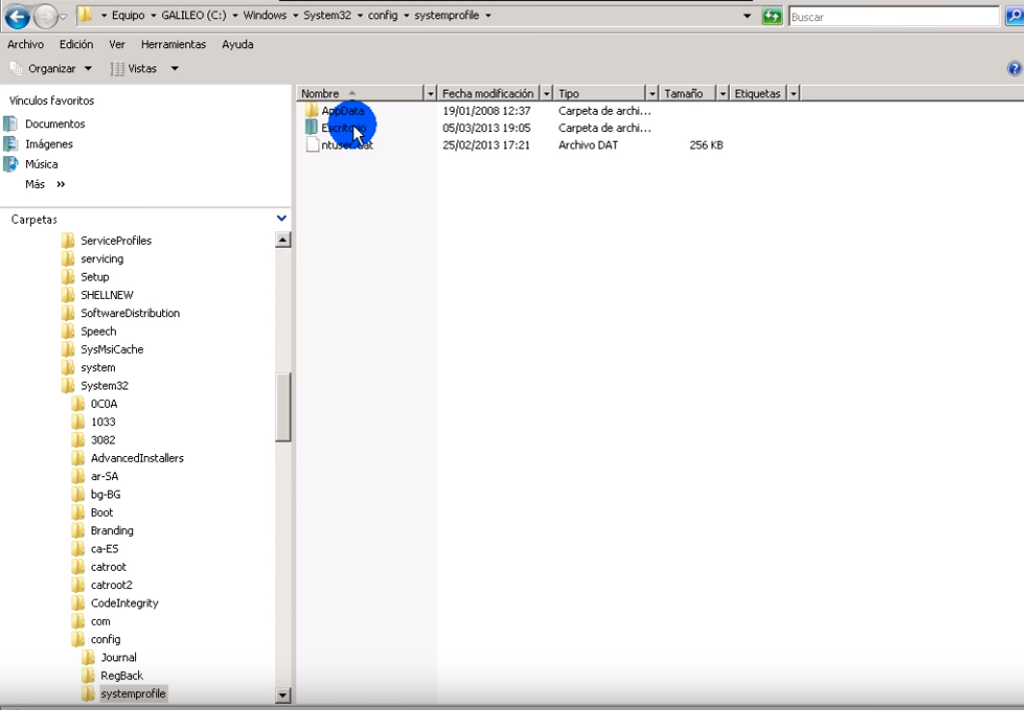Screen dimensions: 1024x710
Task: Click in the Buscar search field
Action: point(893,17)
